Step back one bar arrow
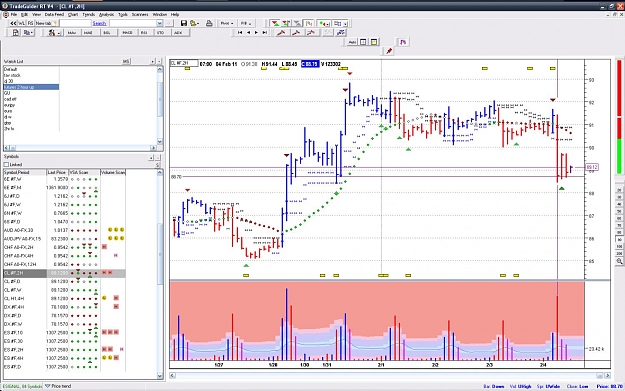625x391 pixels. 248,33
